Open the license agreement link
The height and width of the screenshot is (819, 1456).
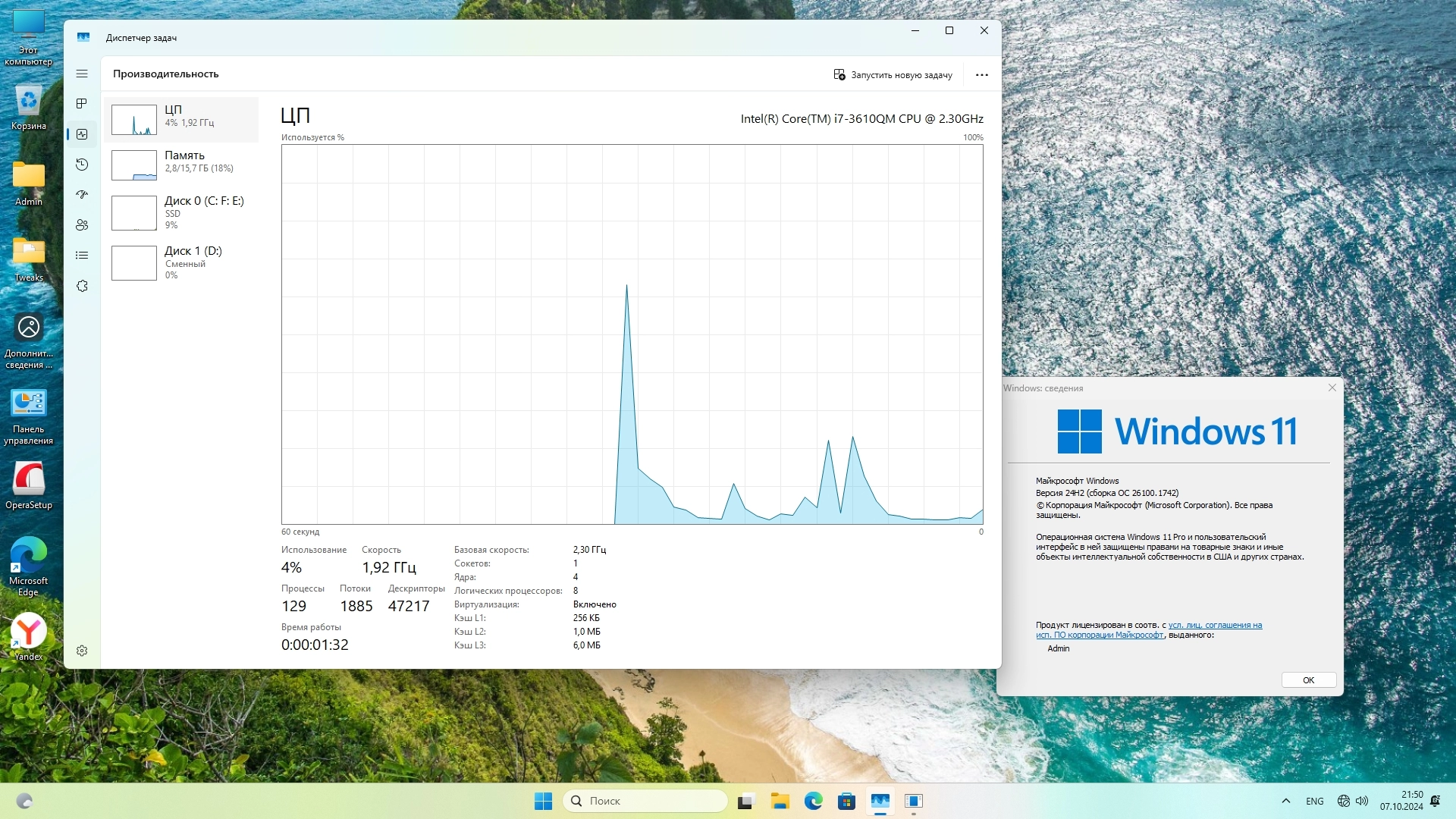pyautogui.click(x=1214, y=626)
